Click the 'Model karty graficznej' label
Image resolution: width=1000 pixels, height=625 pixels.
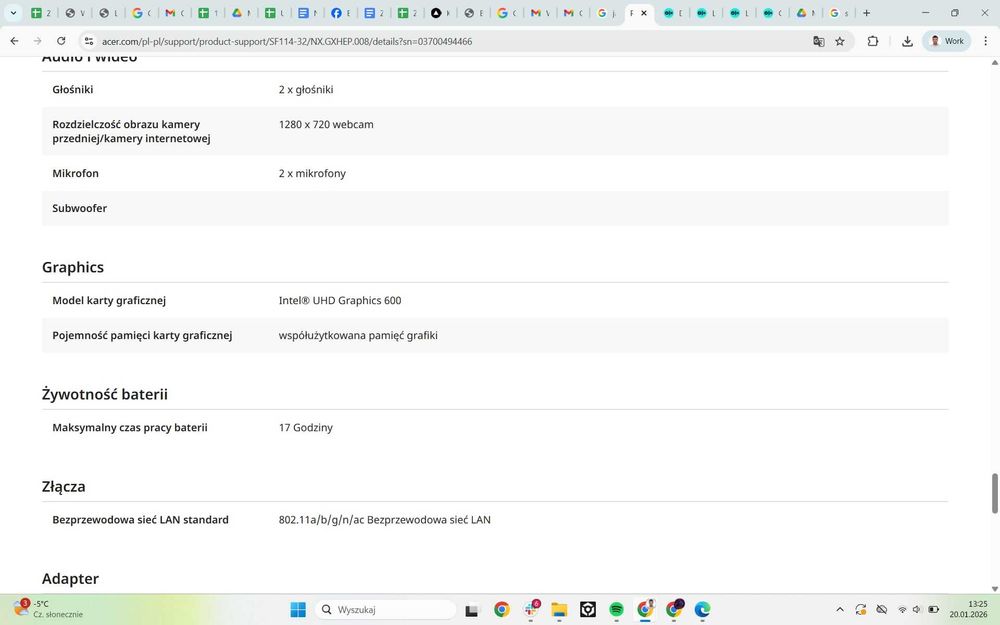[109, 300]
